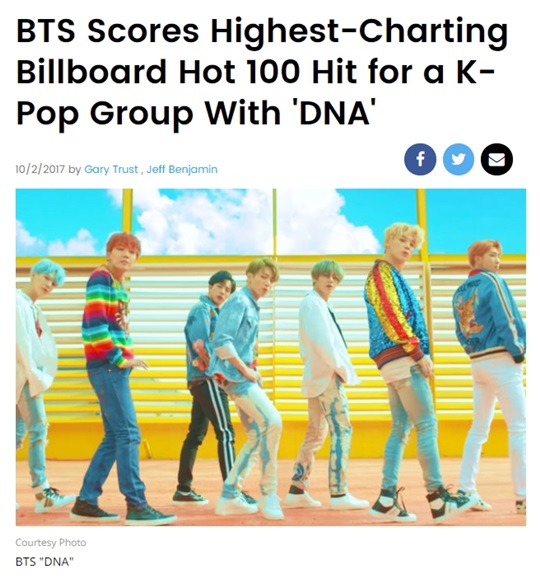Tweet the article via Twitter icon
The height and width of the screenshot is (578, 540).
pos(458,159)
